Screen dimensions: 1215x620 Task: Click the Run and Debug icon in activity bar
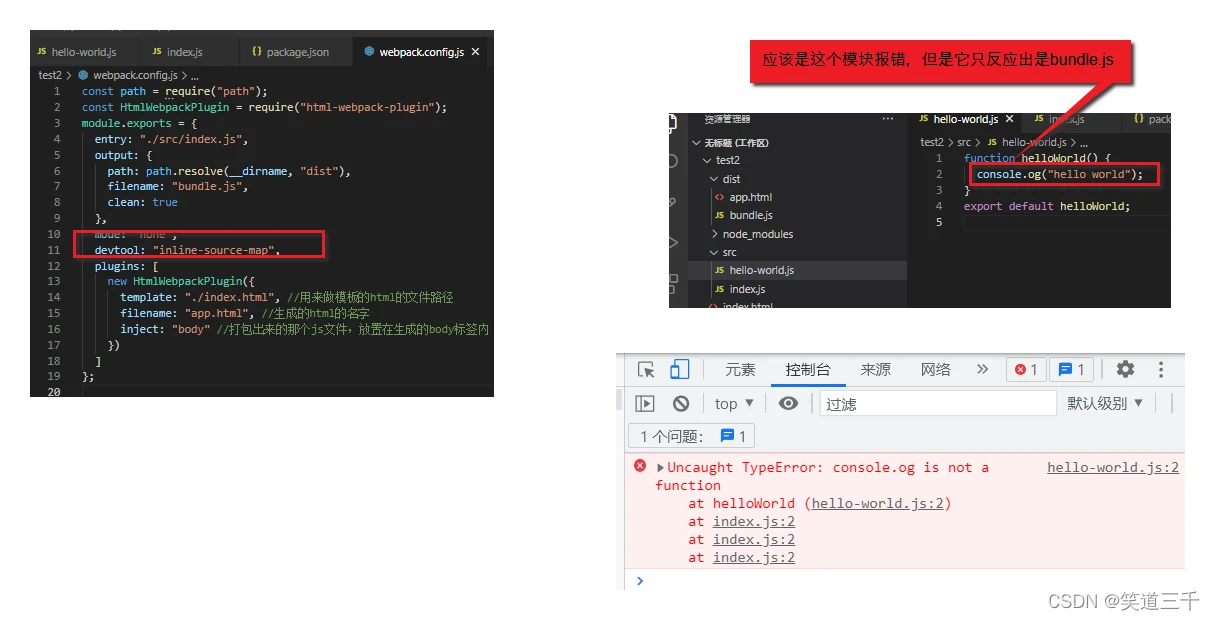(673, 242)
